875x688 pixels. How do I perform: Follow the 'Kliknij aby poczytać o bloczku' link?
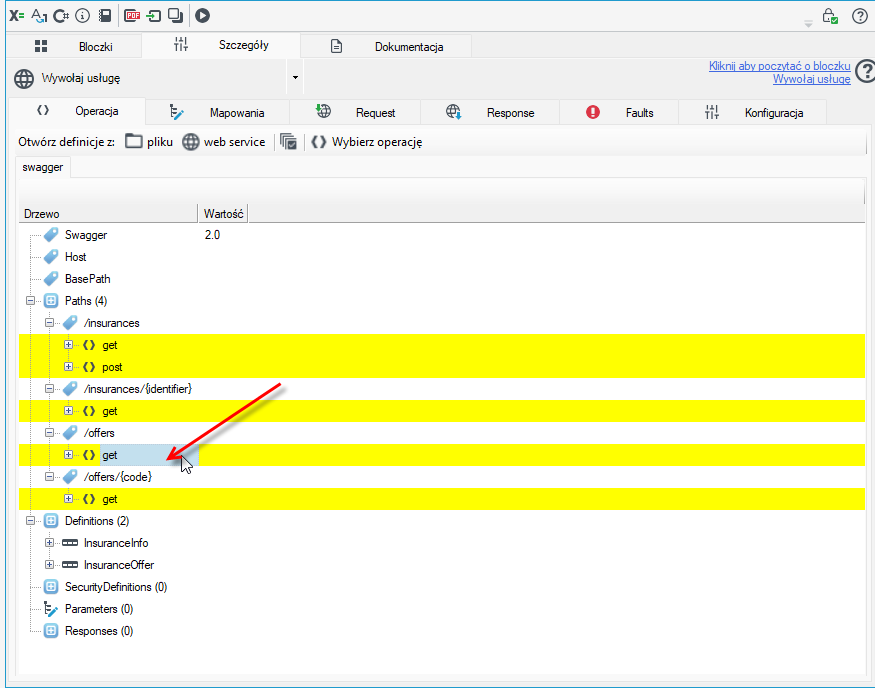tap(780, 66)
